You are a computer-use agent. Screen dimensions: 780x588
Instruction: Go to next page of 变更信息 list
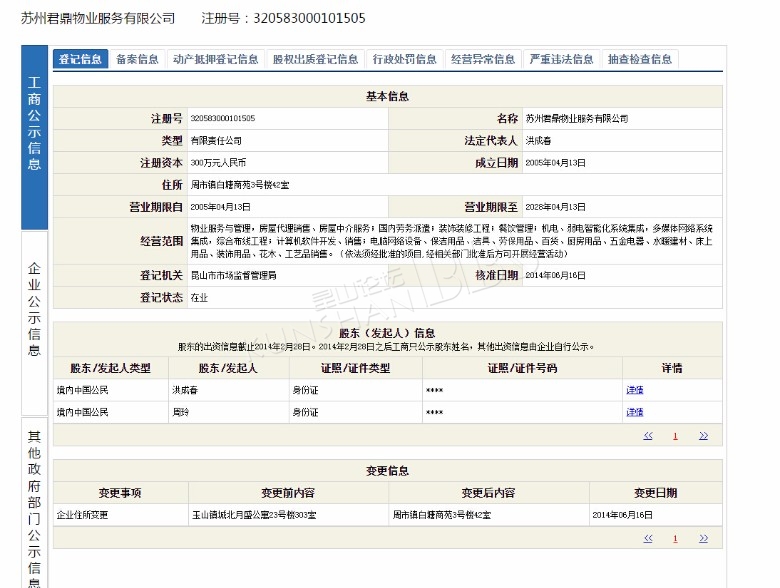(703, 538)
